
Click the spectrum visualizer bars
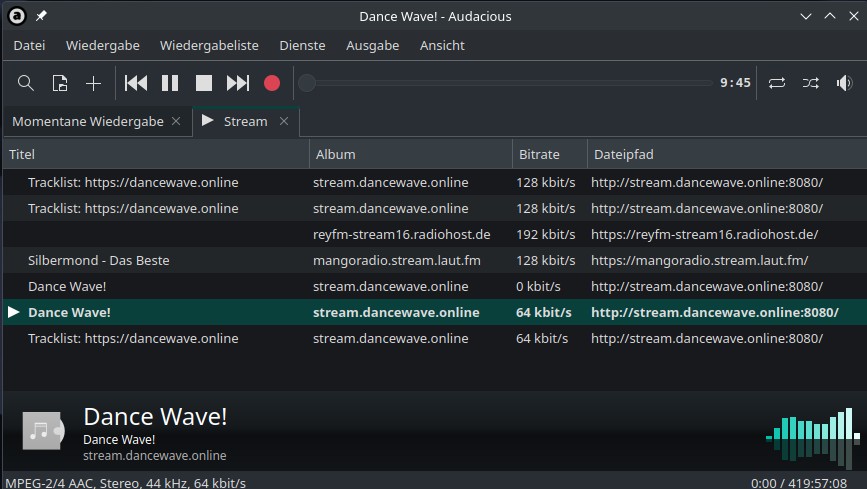point(813,439)
